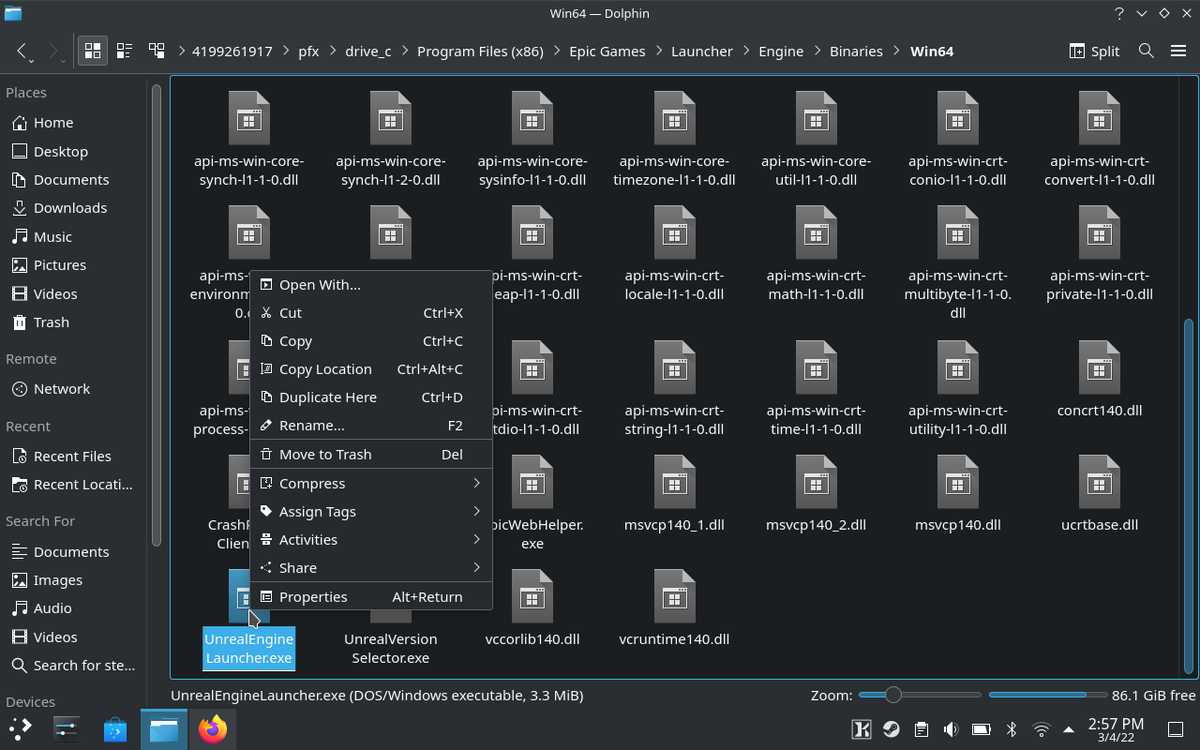Click the Split view button

click(1094, 50)
